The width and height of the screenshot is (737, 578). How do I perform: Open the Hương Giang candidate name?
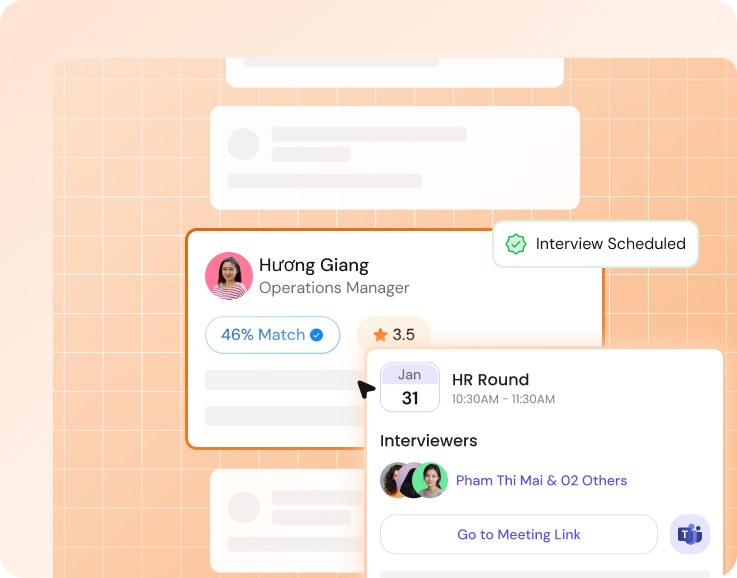click(314, 265)
